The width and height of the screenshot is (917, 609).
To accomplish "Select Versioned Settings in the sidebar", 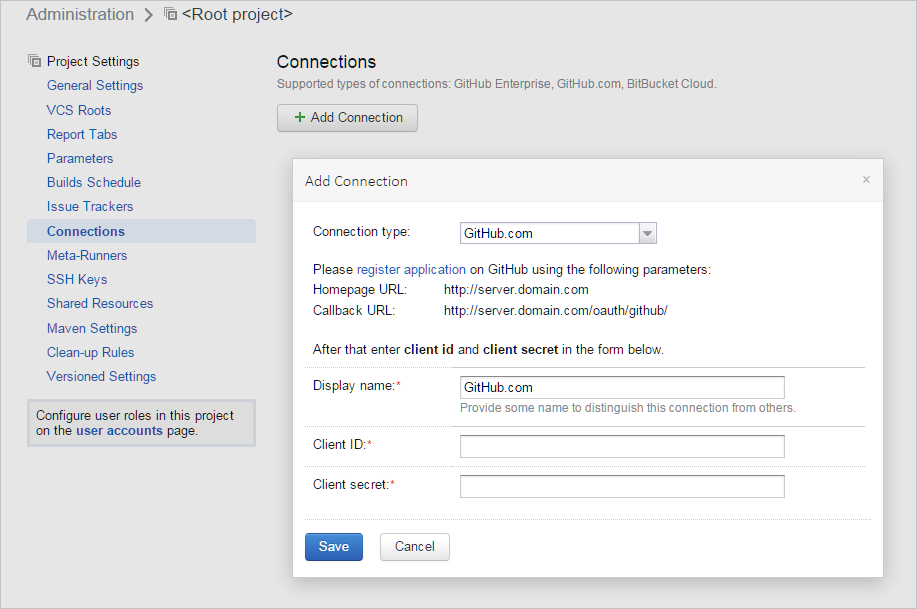I will coord(101,376).
